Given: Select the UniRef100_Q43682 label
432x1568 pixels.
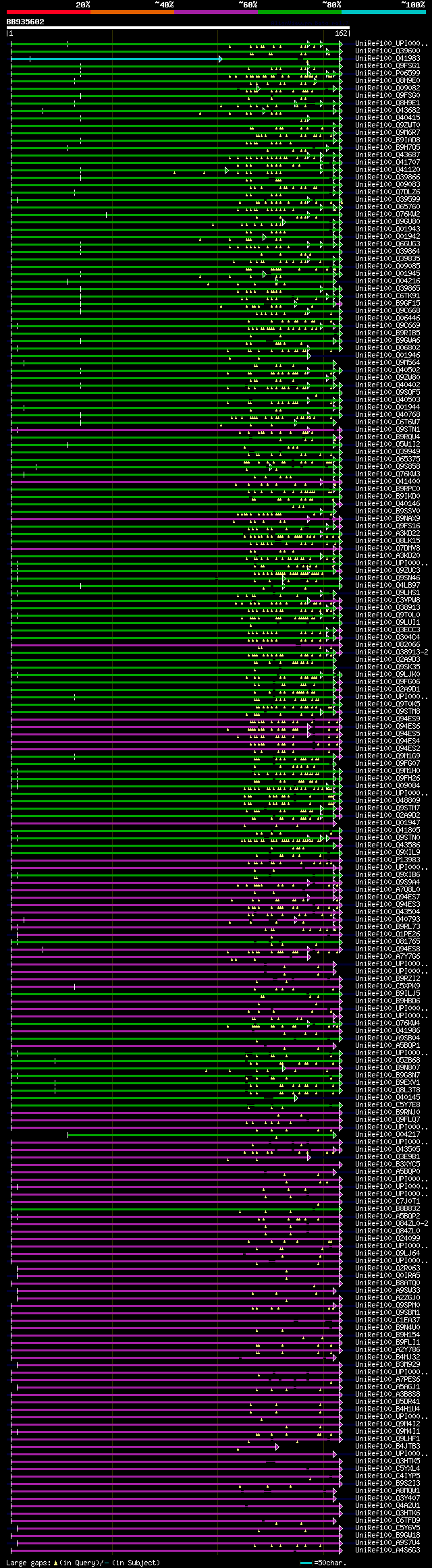Looking at the screenshot, I should pyautogui.click(x=387, y=111).
